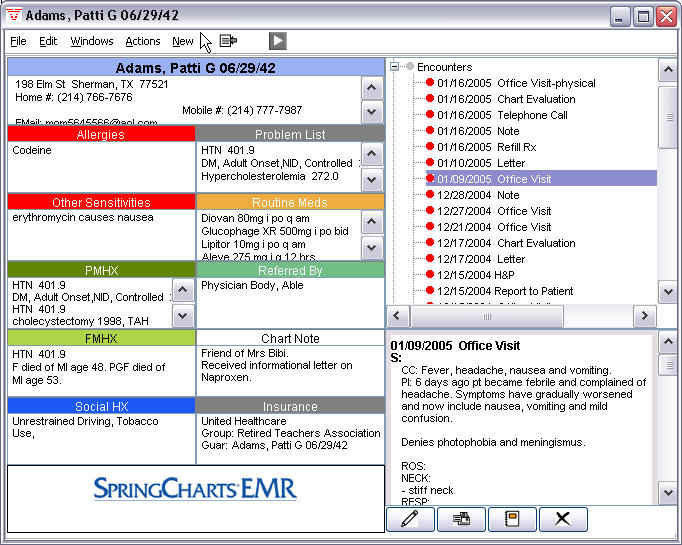
Task: Open the File menu
Action: (18, 41)
